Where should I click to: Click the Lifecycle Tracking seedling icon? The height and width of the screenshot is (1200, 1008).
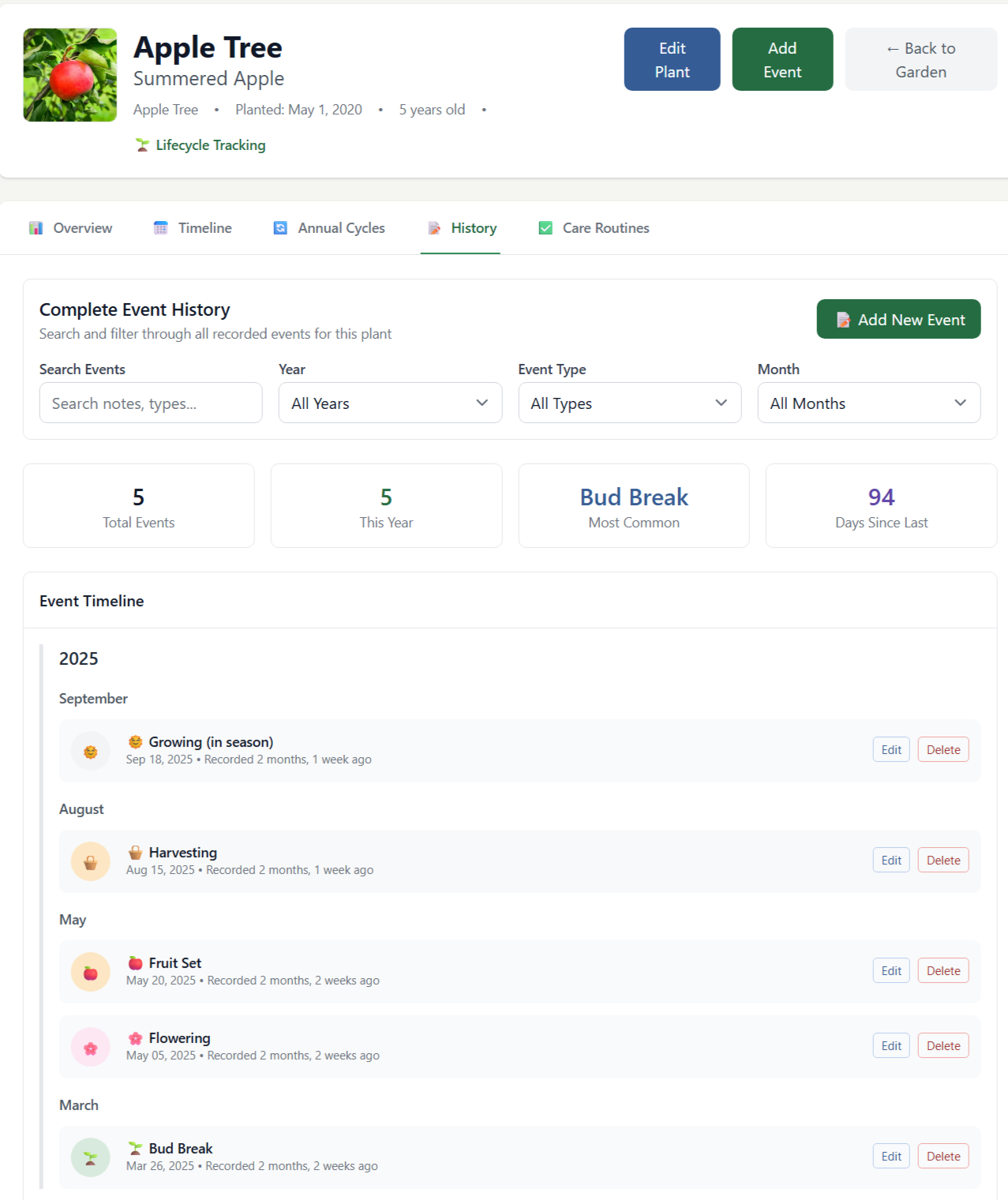tap(142, 145)
